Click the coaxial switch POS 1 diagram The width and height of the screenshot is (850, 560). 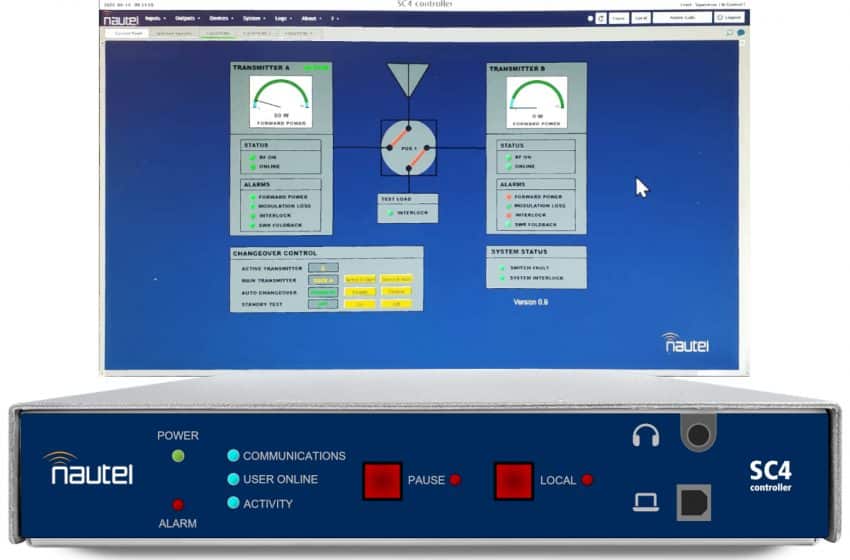pos(409,147)
